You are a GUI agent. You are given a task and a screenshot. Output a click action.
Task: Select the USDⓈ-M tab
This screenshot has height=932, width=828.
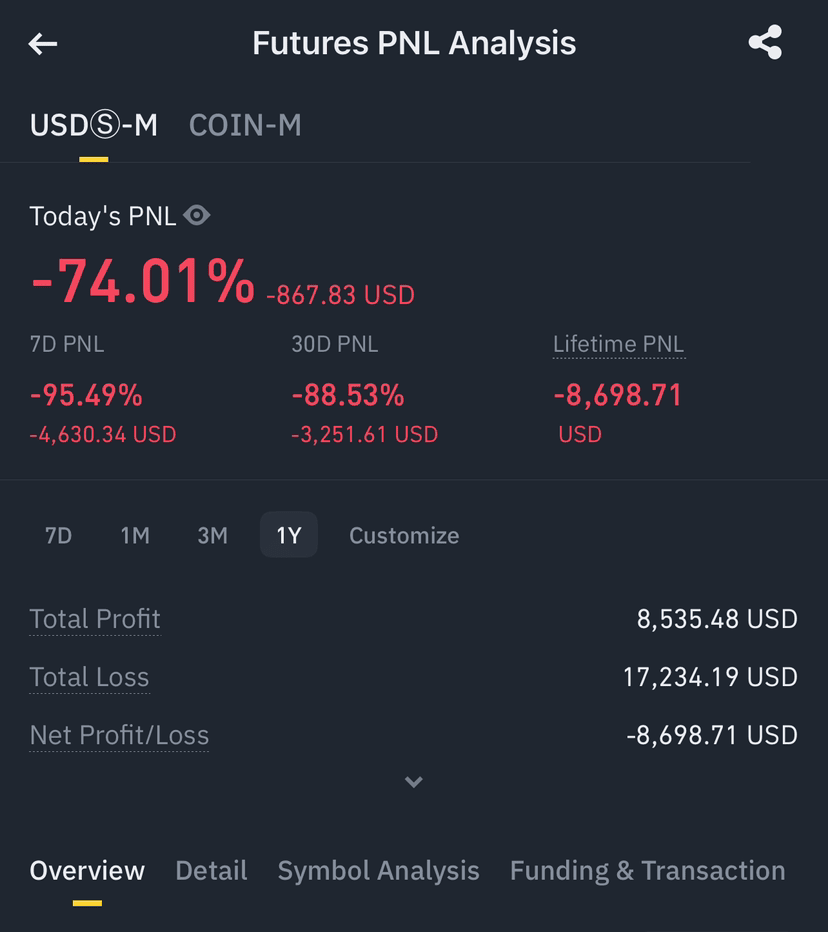(x=94, y=125)
